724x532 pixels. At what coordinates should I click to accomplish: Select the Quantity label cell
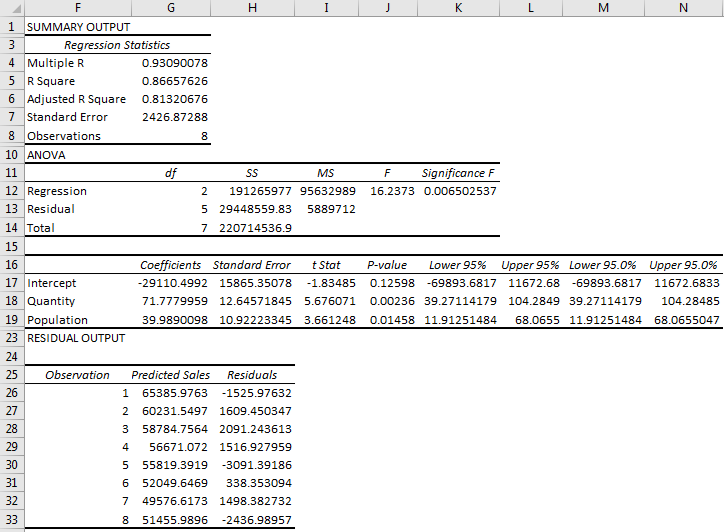click(x=78, y=301)
